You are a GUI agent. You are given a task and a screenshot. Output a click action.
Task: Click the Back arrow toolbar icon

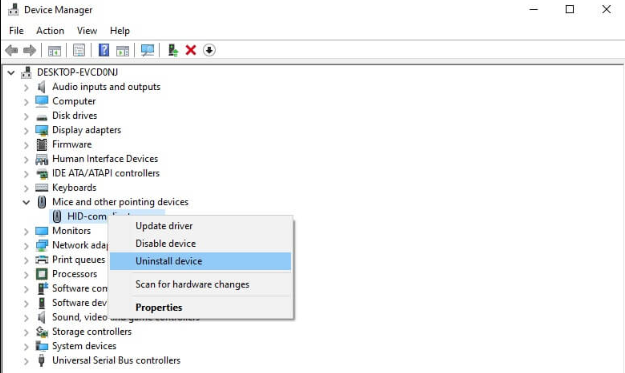(x=12, y=50)
